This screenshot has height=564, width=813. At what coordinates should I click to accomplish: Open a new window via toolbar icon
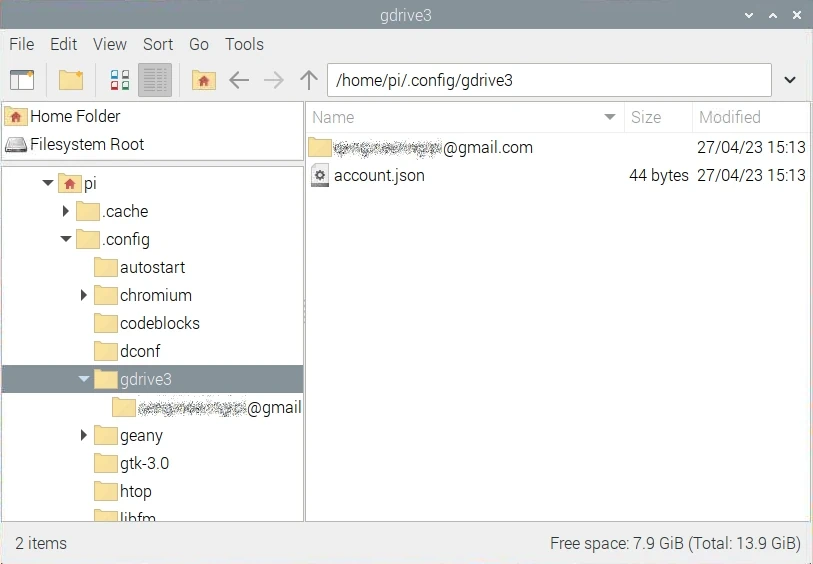22,80
